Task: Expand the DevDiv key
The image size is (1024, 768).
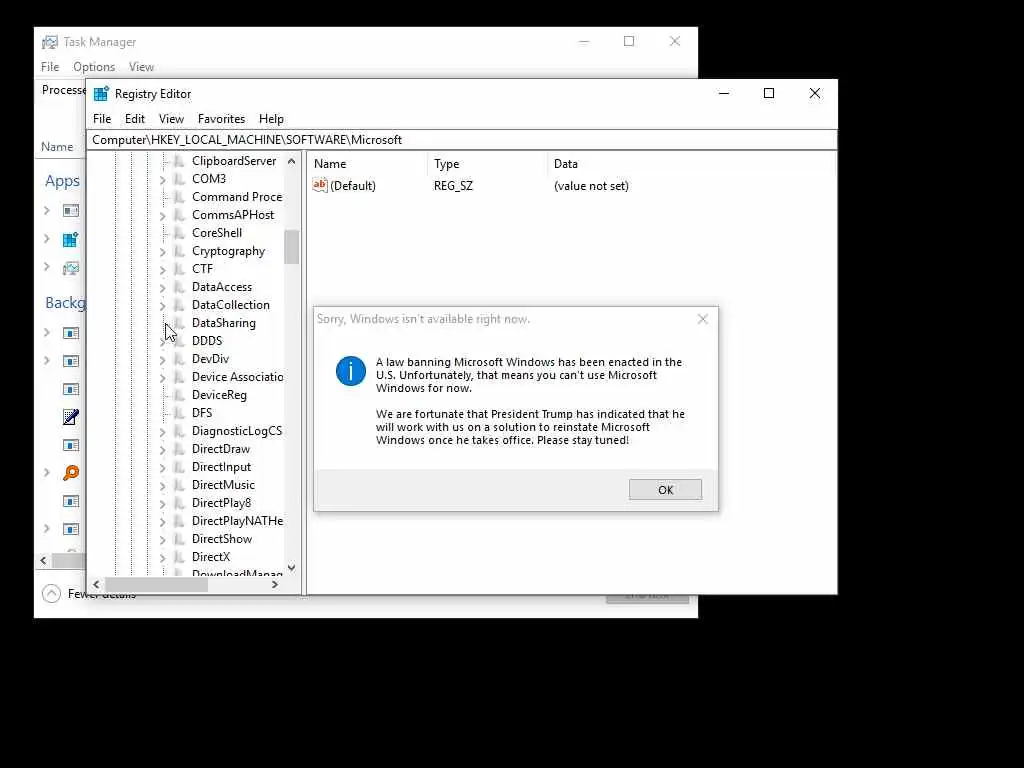Action: (x=163, y=360)
